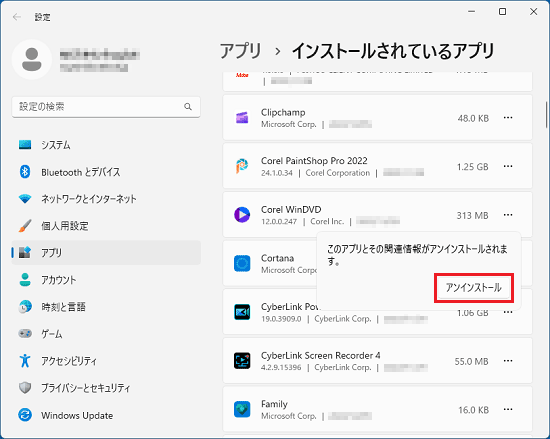Click the version 24.1.0.34 text
550x439 pixels.
coord(276,173)
